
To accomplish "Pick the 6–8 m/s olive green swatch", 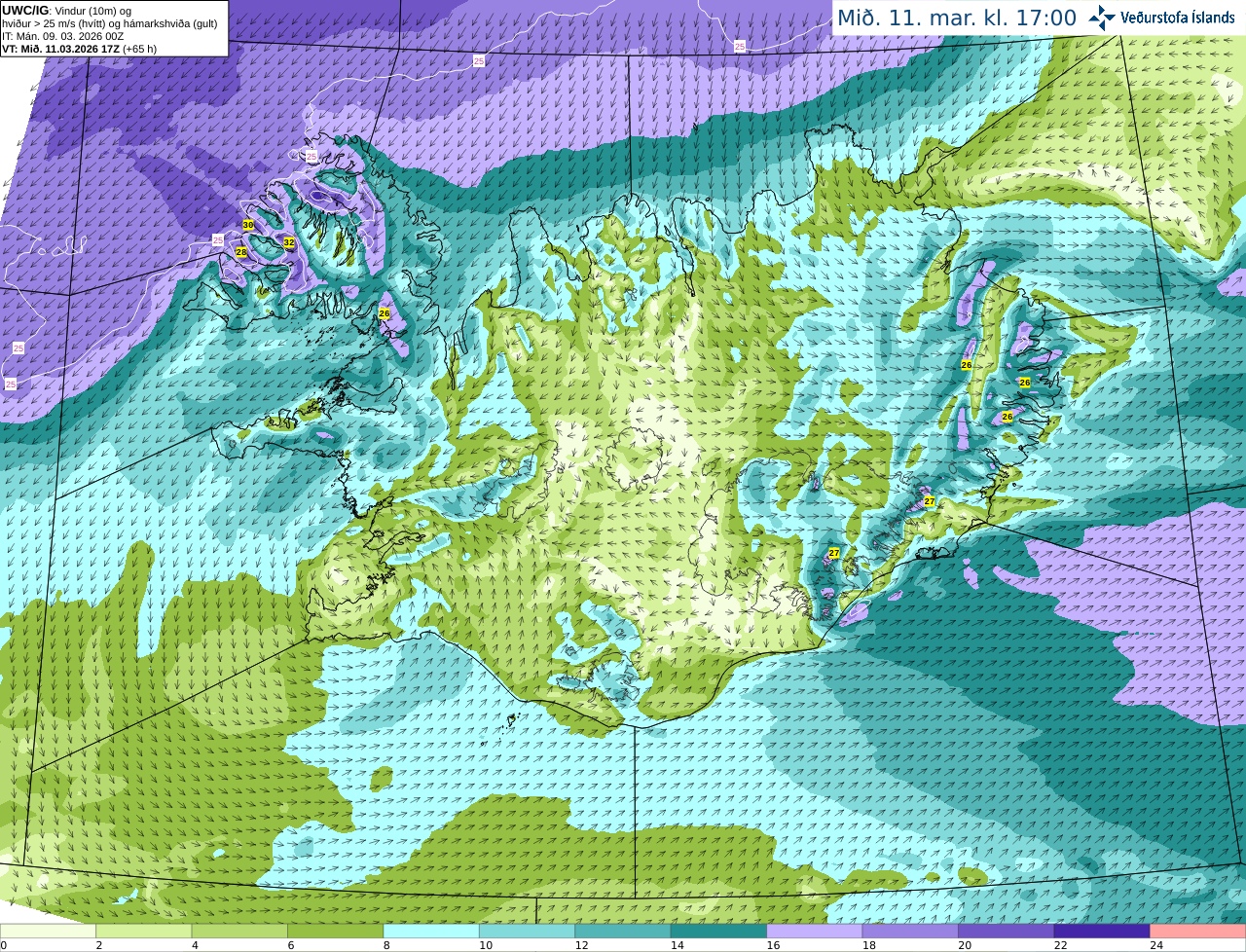I will pos(336,932).
